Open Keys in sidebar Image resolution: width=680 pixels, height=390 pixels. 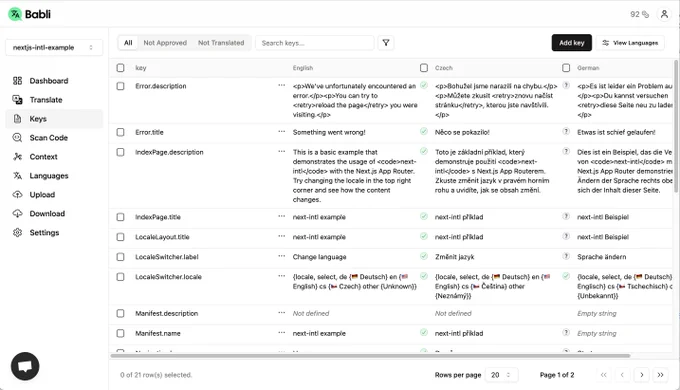(x=54, y=119)
